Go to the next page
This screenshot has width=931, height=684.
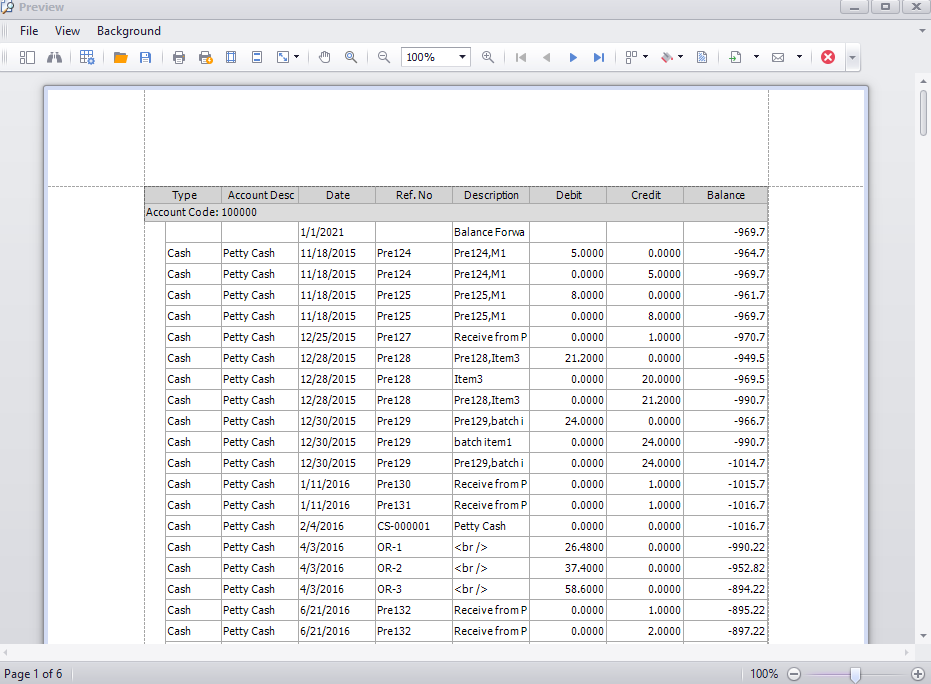[573, 58]
